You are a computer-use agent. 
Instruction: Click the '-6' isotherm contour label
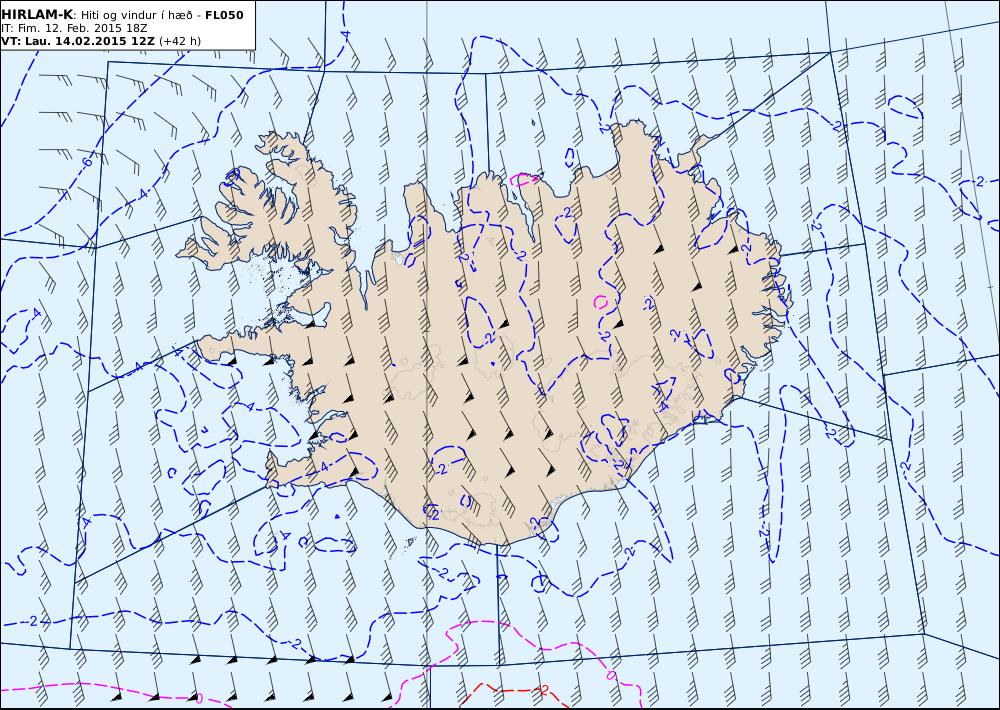pyautogui.click(x=87, y=161)
